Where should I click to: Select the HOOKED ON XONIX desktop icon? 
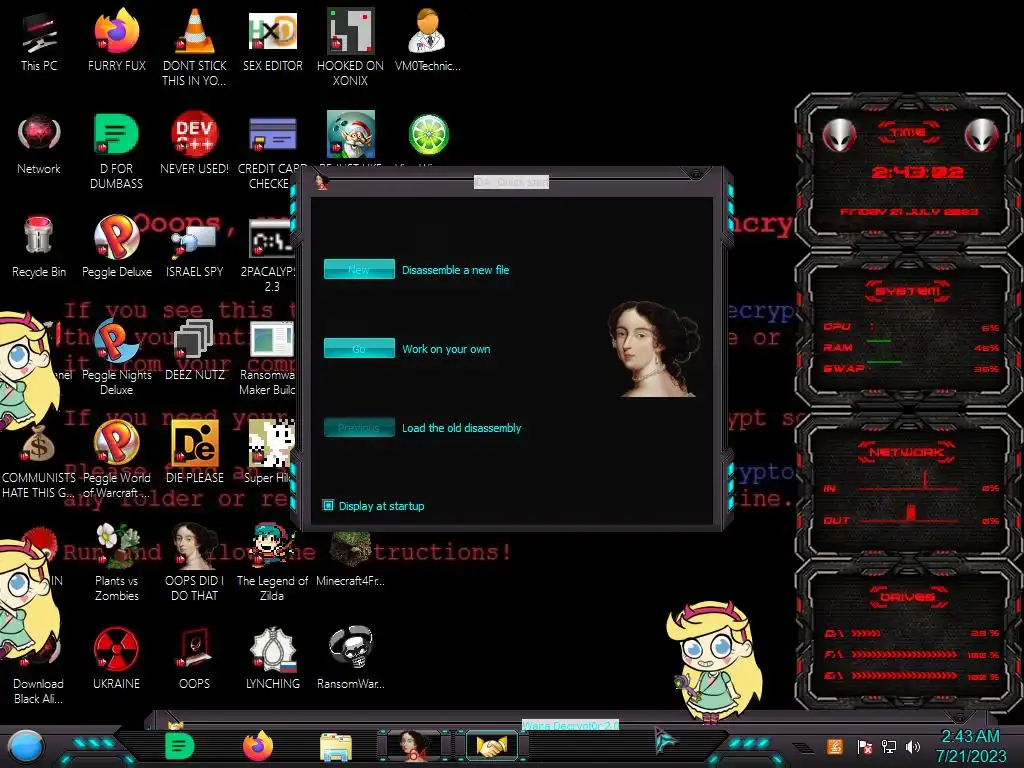(x=350, y=47)
